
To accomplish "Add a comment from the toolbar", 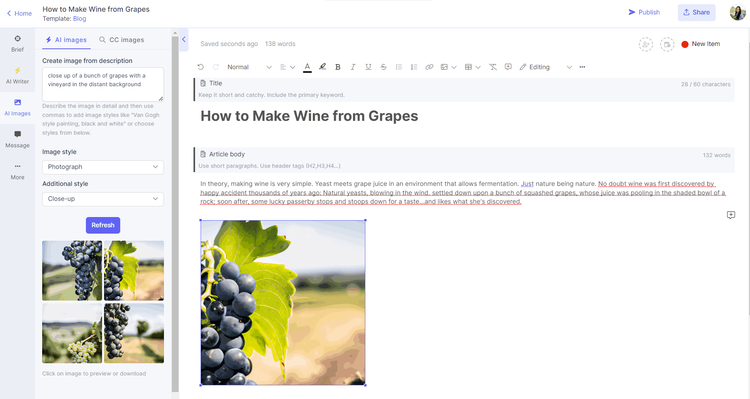I will (508, 67).
